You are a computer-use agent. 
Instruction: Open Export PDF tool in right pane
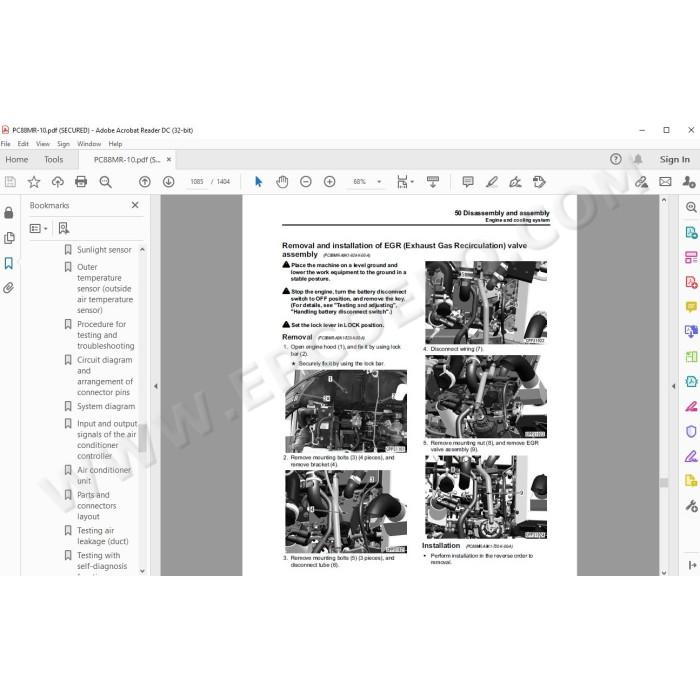pyautogui.click(x=691, y=233)
